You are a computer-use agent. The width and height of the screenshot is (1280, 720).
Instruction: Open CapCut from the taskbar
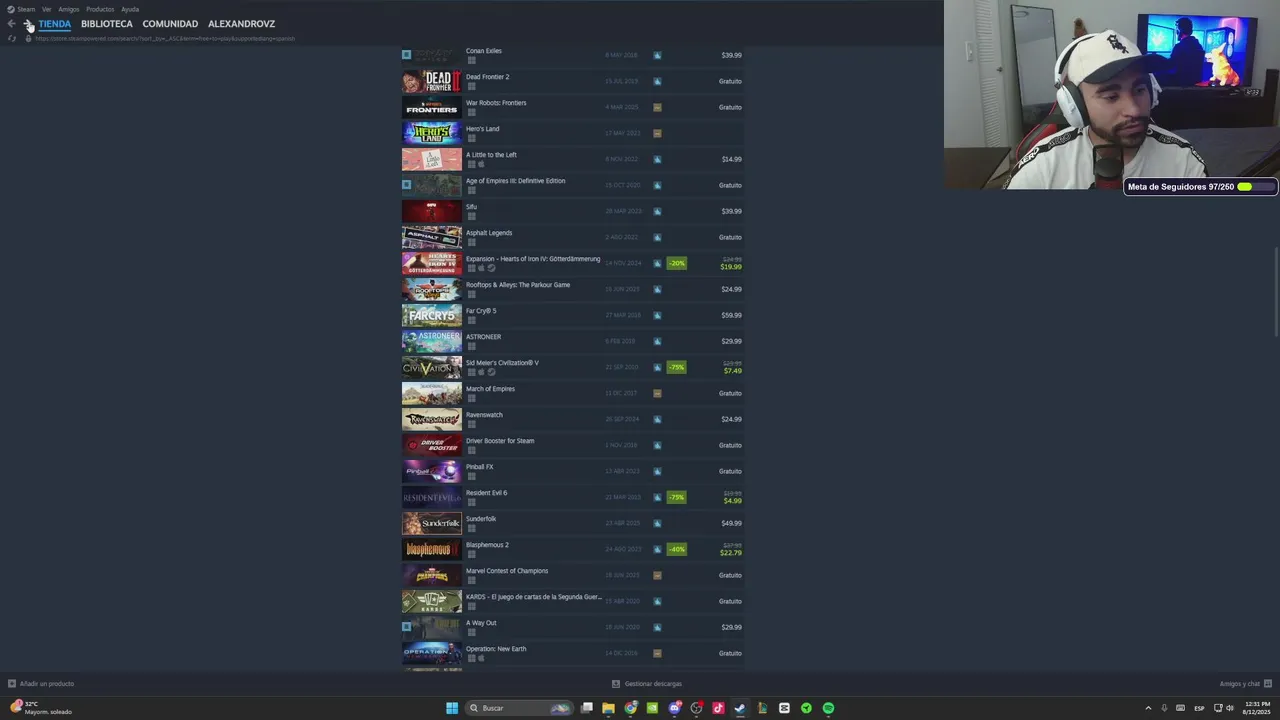coord(784,708)
